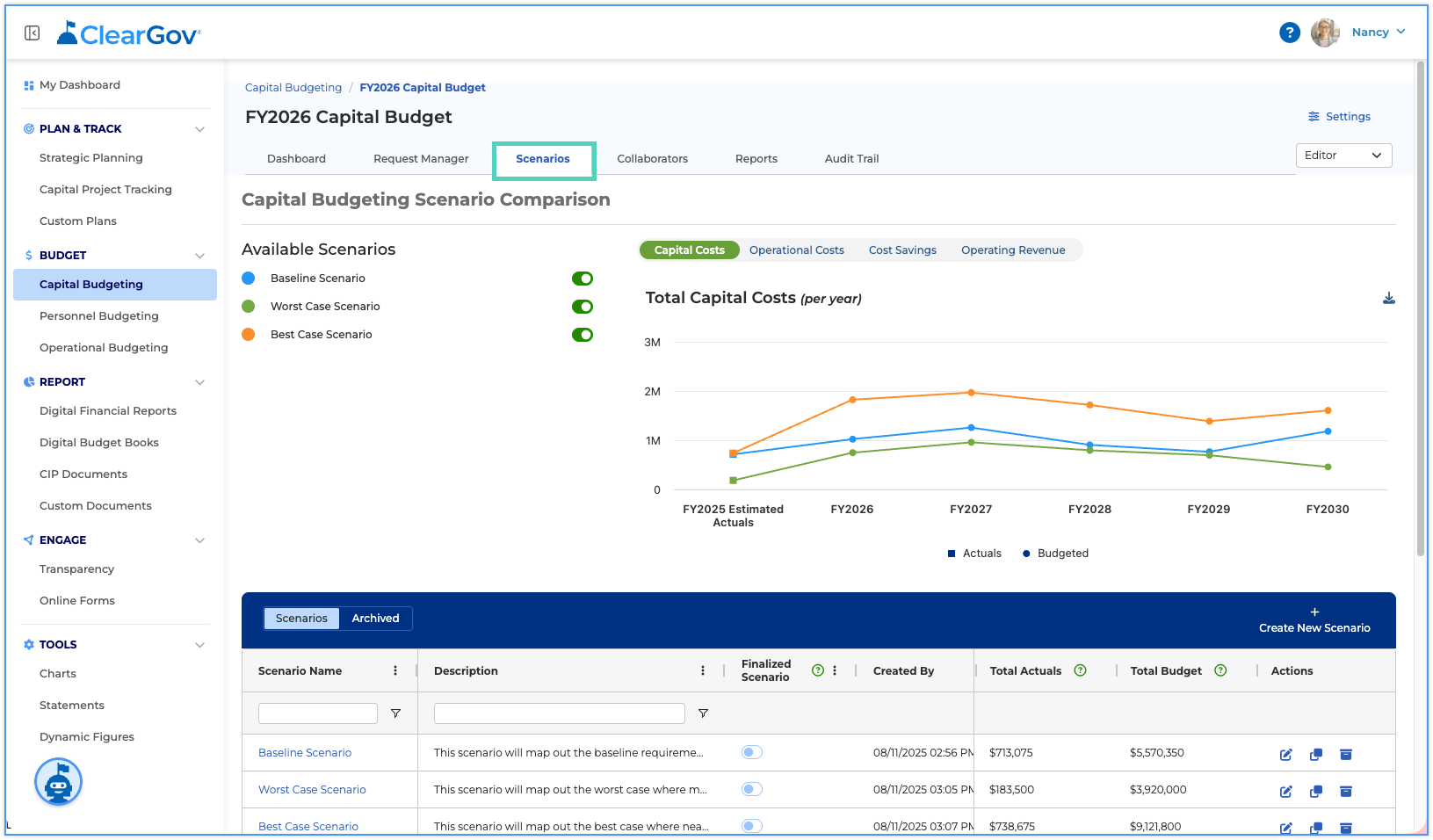Click the Description column filter icon
This screenshot has width=1433, height=840.
click(x=703, y=713)
